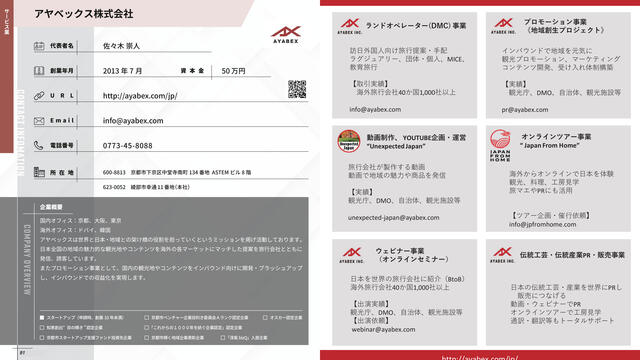The image size is (640, 360).
Task: Check the オスカー認定企業 checkbox
Action: coord(265,317)
